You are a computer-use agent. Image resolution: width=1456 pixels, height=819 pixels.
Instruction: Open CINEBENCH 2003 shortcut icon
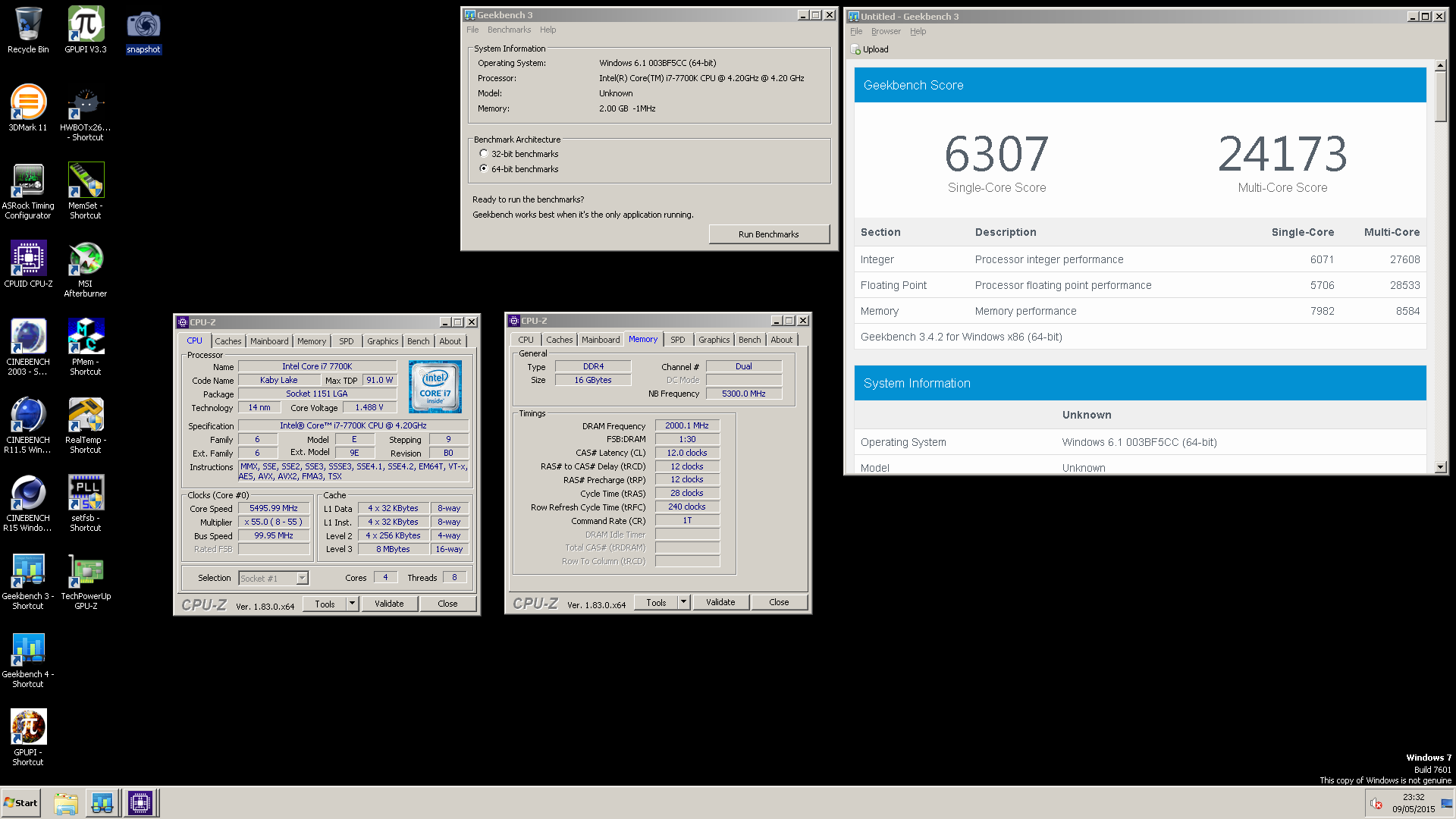click(28, 347)
